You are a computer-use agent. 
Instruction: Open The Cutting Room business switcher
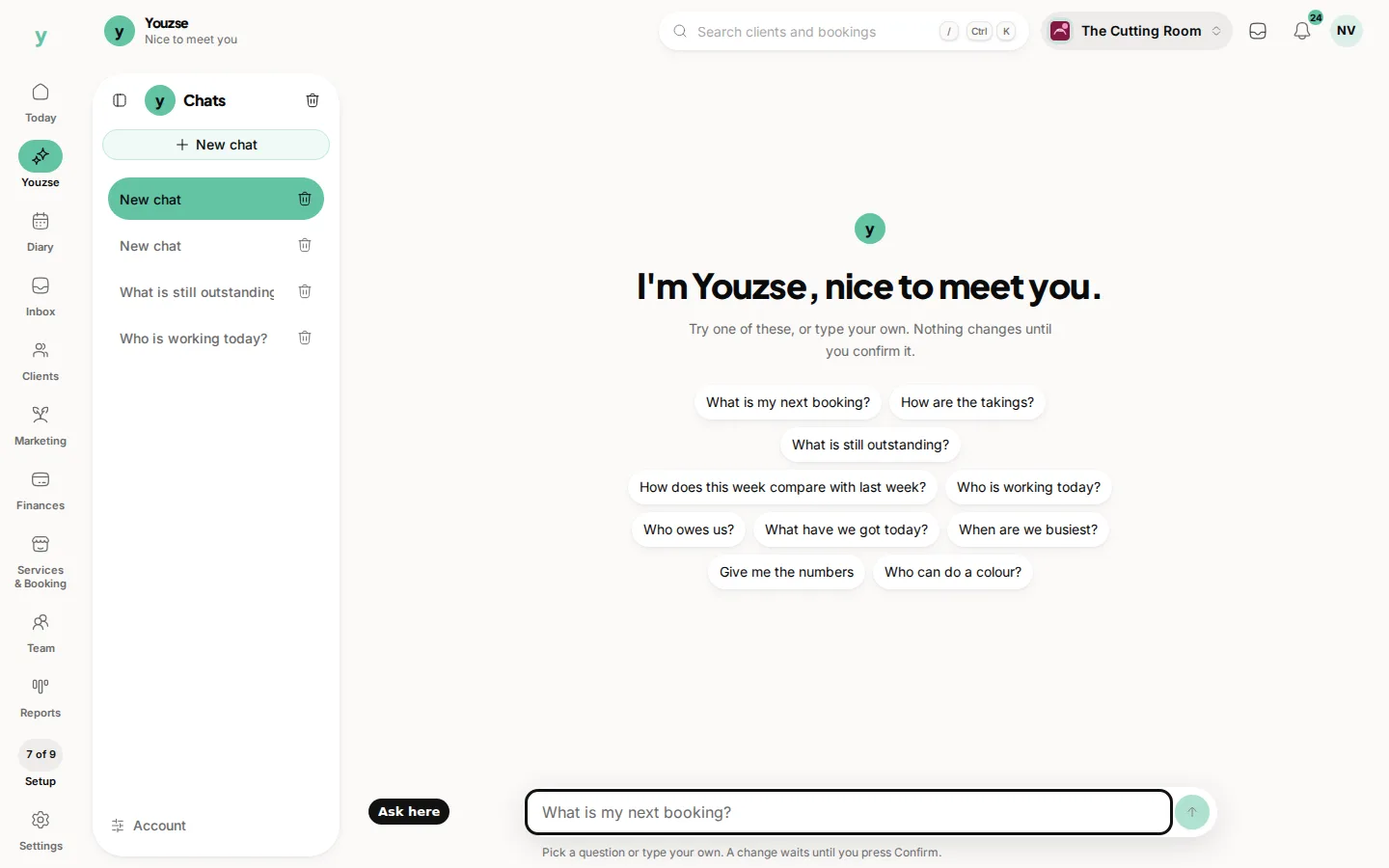1136,31
